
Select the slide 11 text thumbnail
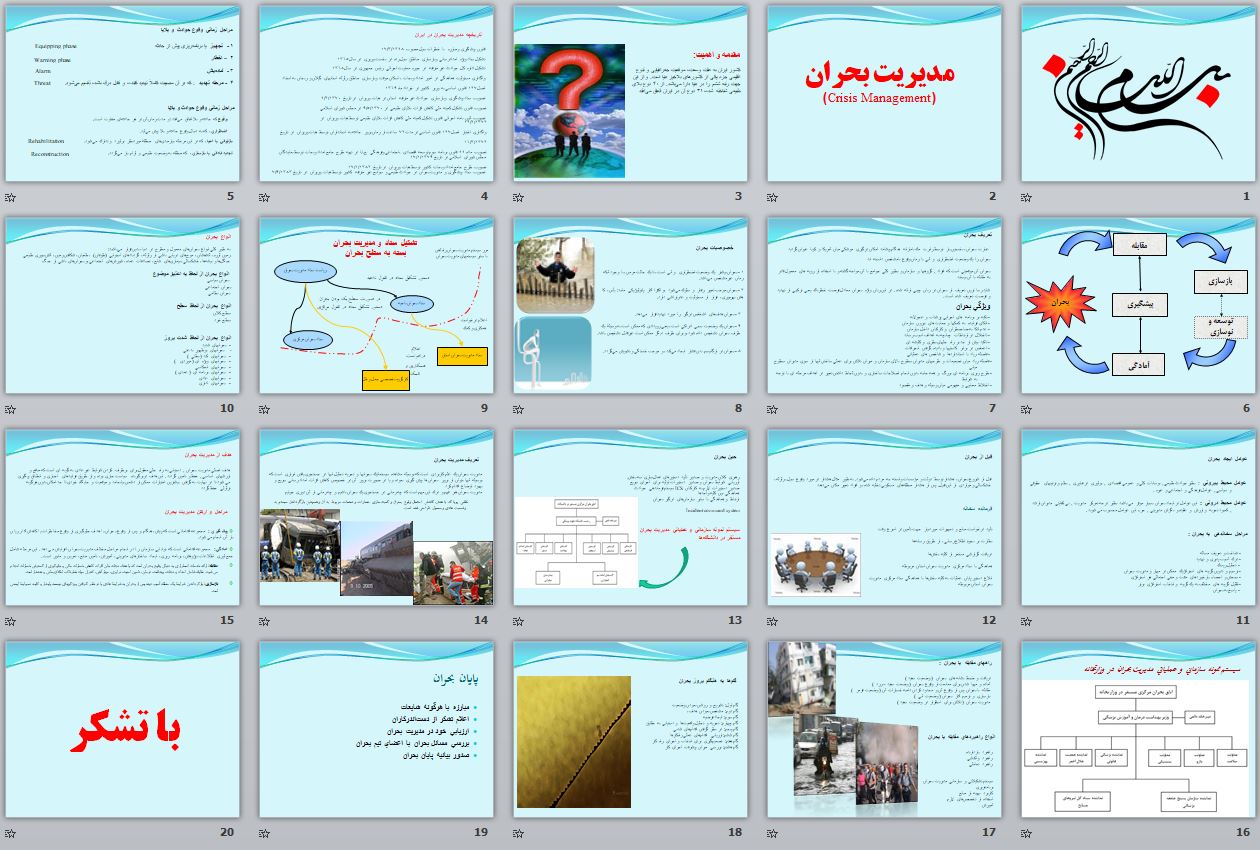point(1138,518)
